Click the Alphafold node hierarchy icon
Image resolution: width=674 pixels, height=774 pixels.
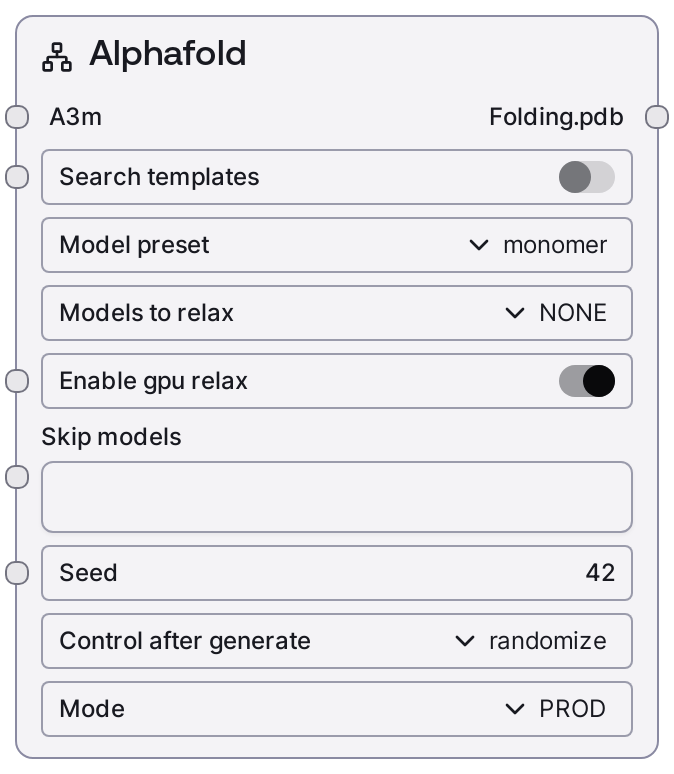[57, 57]
